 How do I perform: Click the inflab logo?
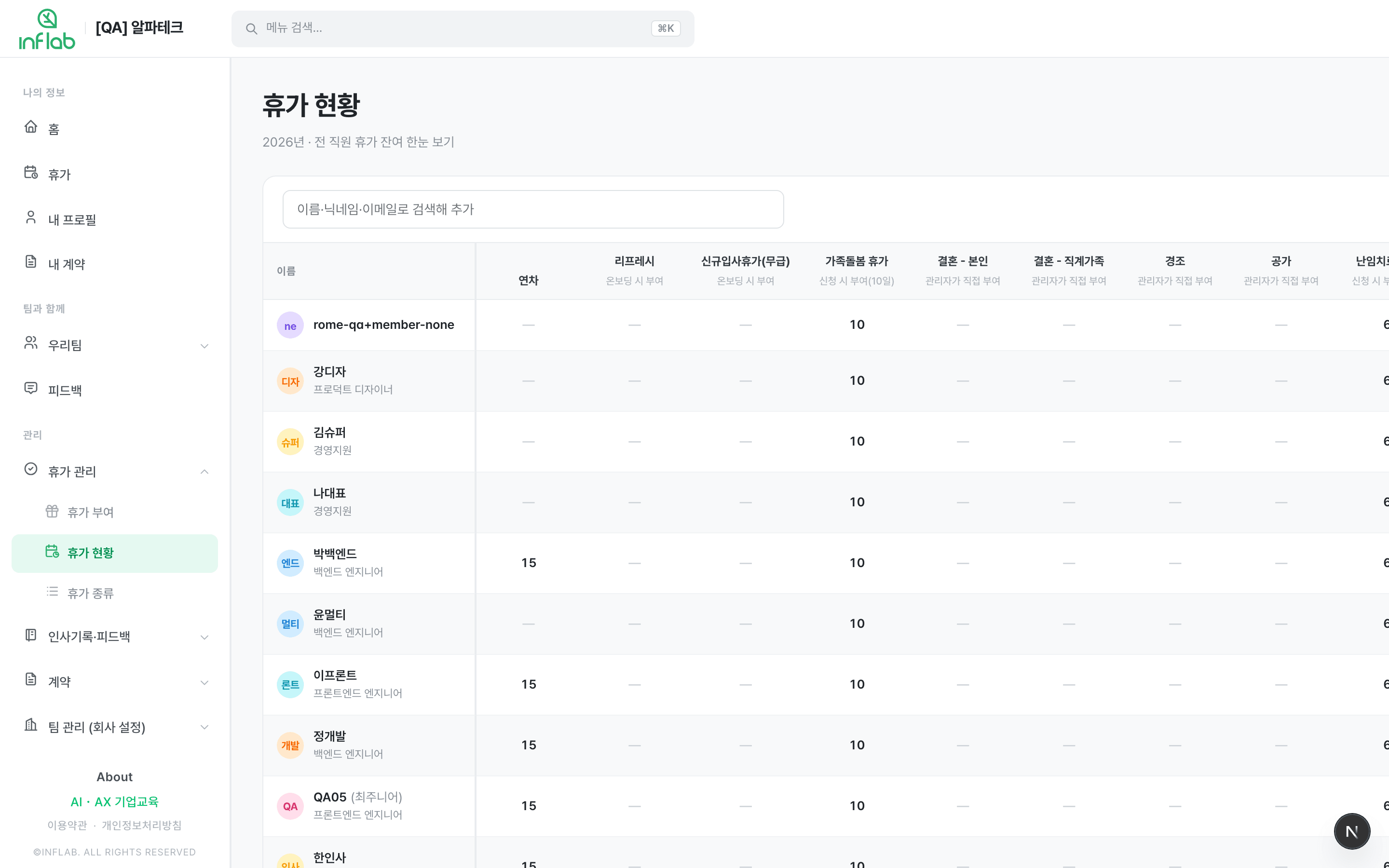[47, 29]
